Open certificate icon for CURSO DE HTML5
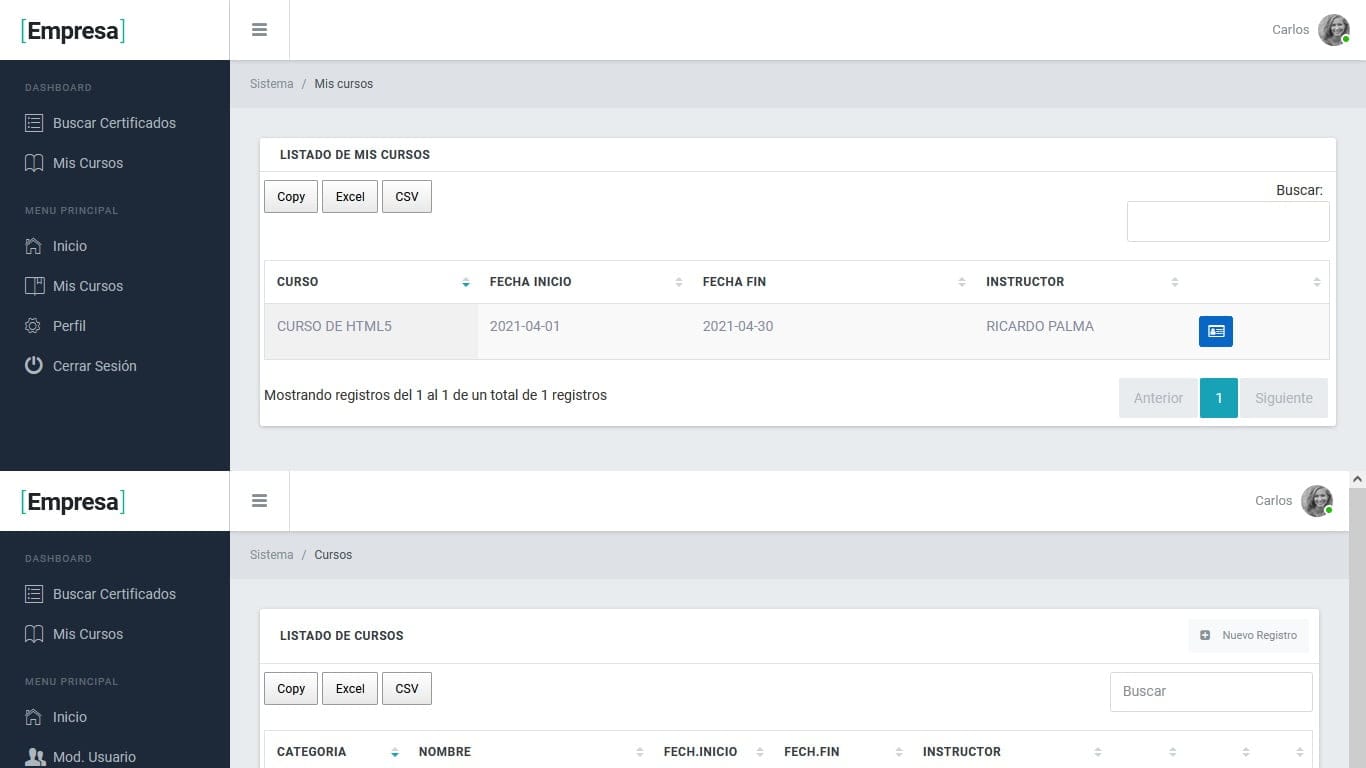Viewport: 1366px width, 768px height. tap(1215, 331)
